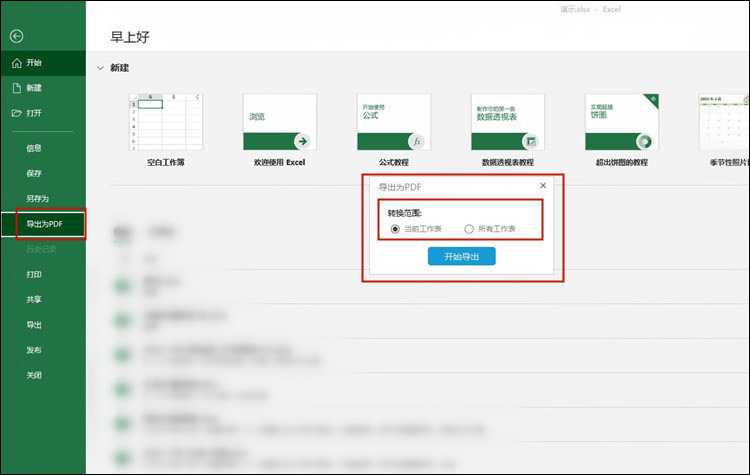Open the 数据透视表教程 template

(x=507, y=122)
